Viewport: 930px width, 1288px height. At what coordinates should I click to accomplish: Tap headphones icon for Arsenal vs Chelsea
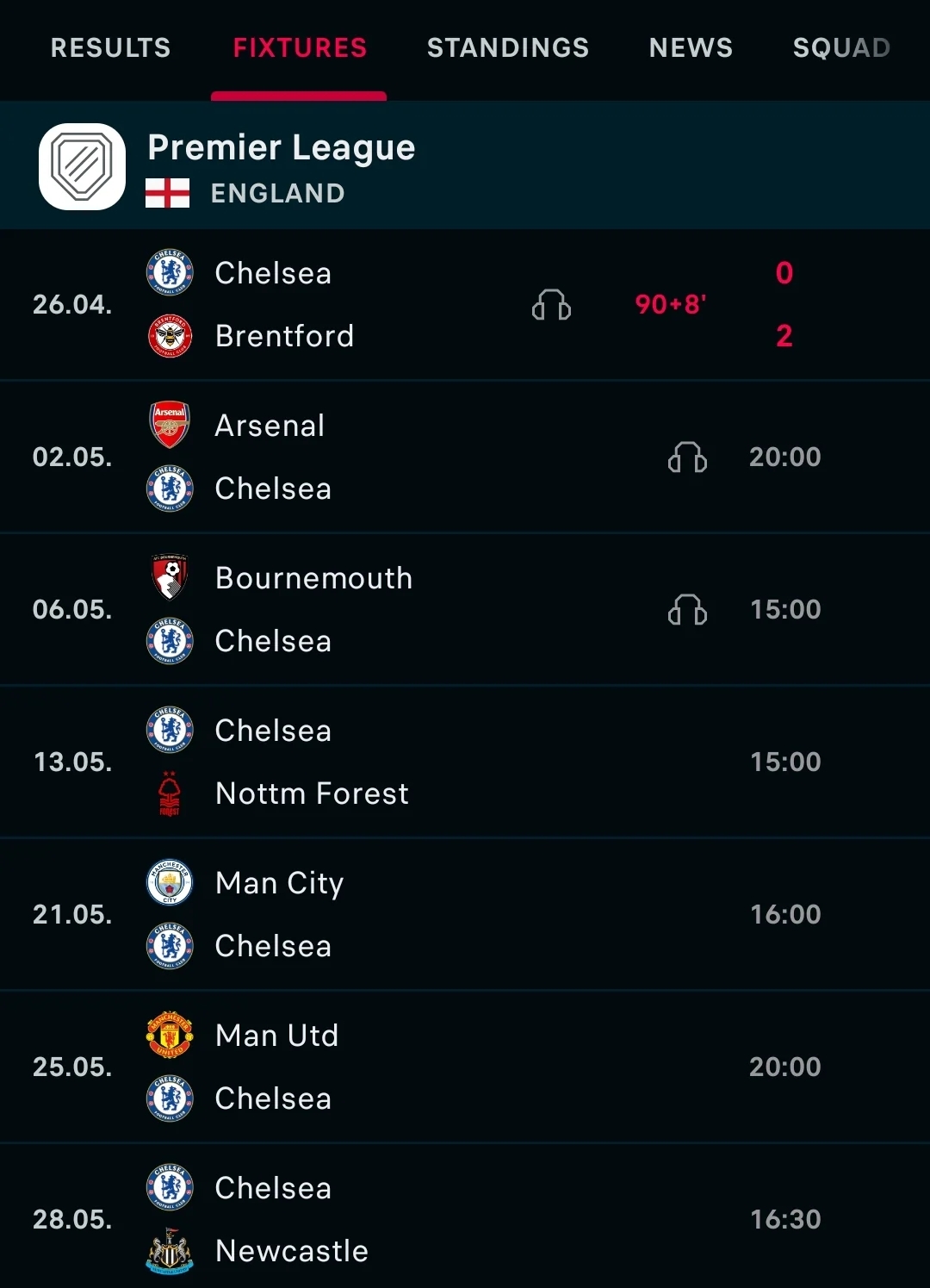pos(687,457)
